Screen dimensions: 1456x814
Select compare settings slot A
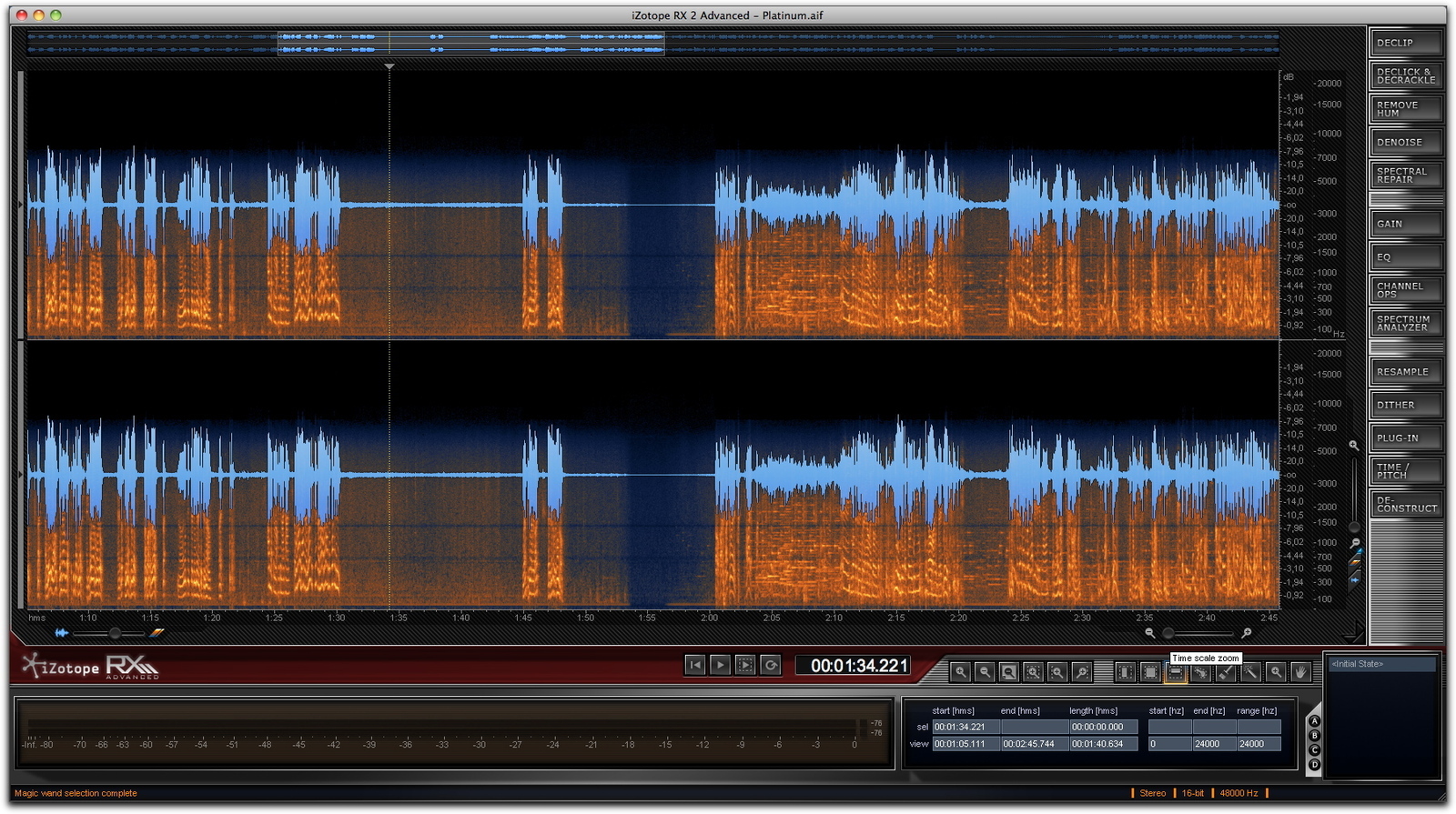[x=1314, y=721]
